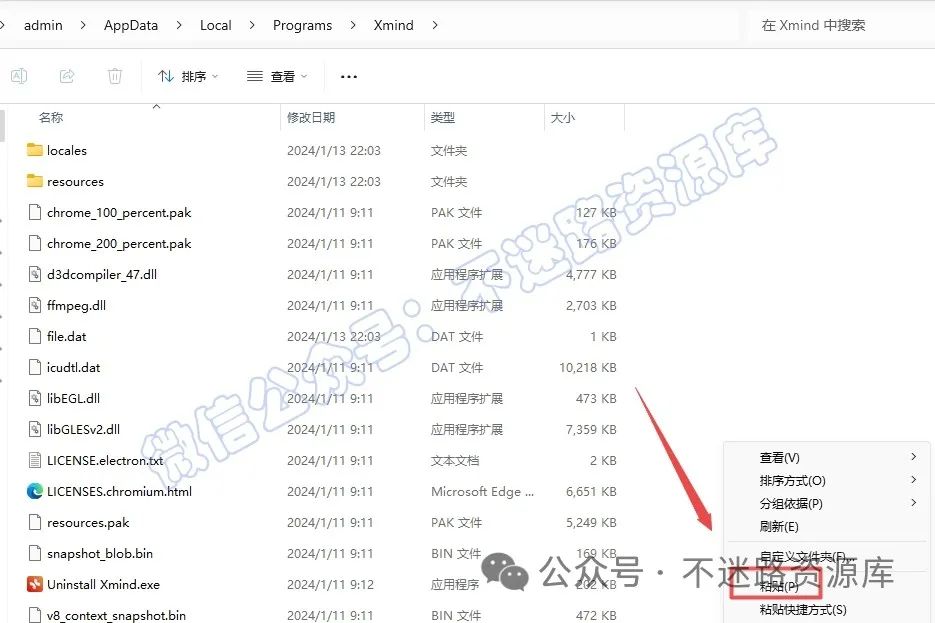Image resolution: width=935 pixels, height=623 pixels.
Task: Click type 文本文档 of LICENSE.electron.txt
Action: point(454,460)
